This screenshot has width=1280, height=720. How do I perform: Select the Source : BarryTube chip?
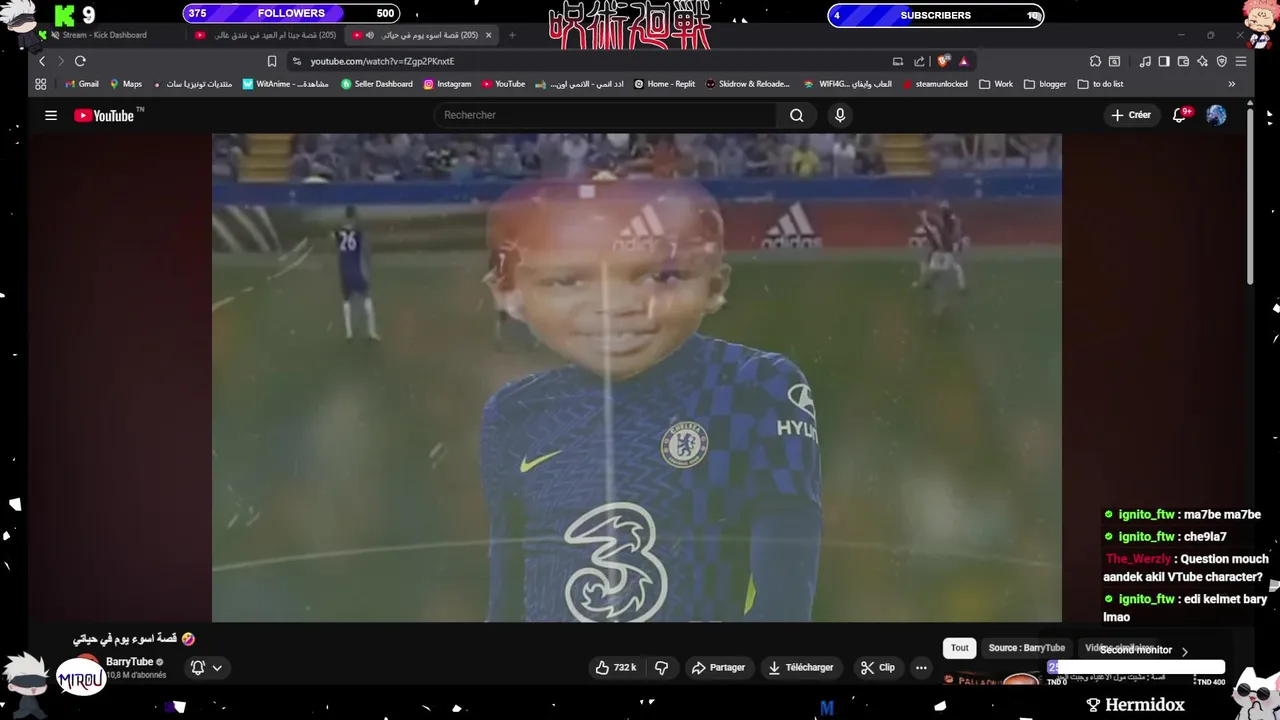[1027, 648]
